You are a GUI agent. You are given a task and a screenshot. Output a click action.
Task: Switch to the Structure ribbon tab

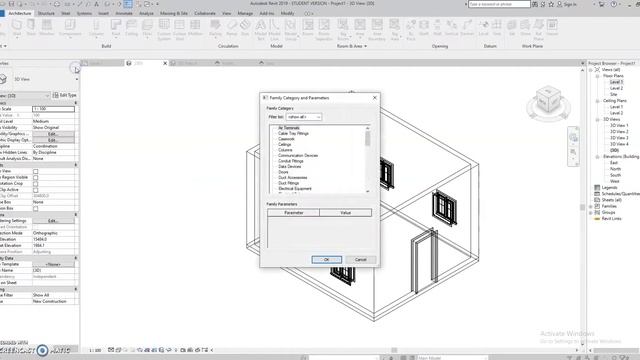point(46,13)
